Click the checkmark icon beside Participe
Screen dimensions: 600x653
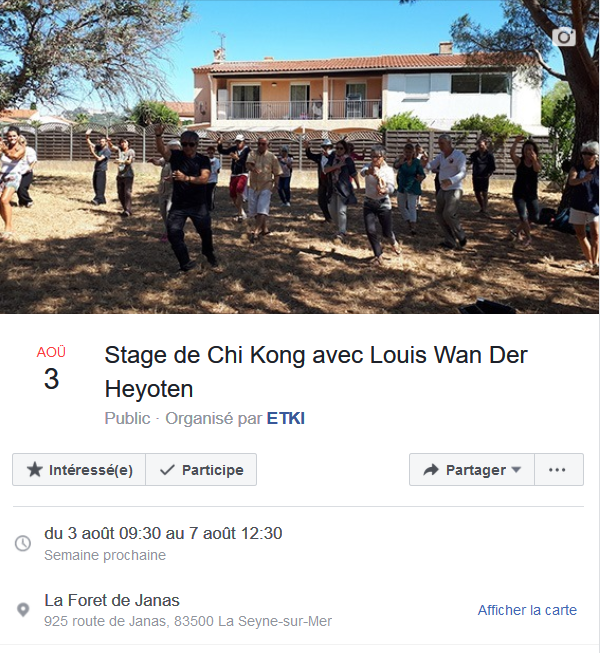coord(167,470)
